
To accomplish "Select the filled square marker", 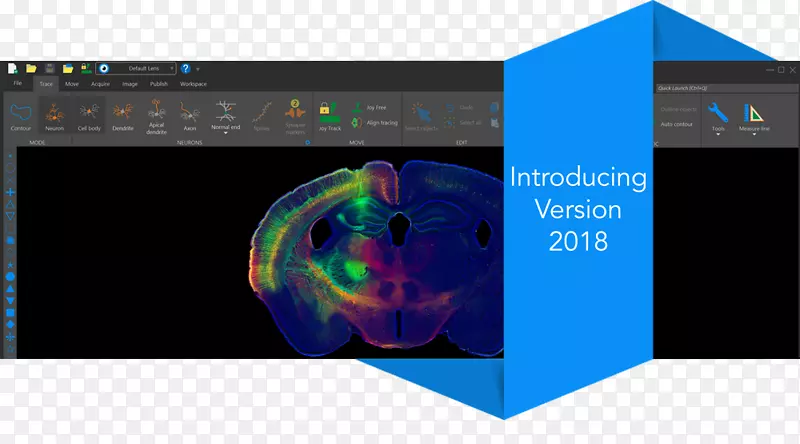I will tap(10, 313).
